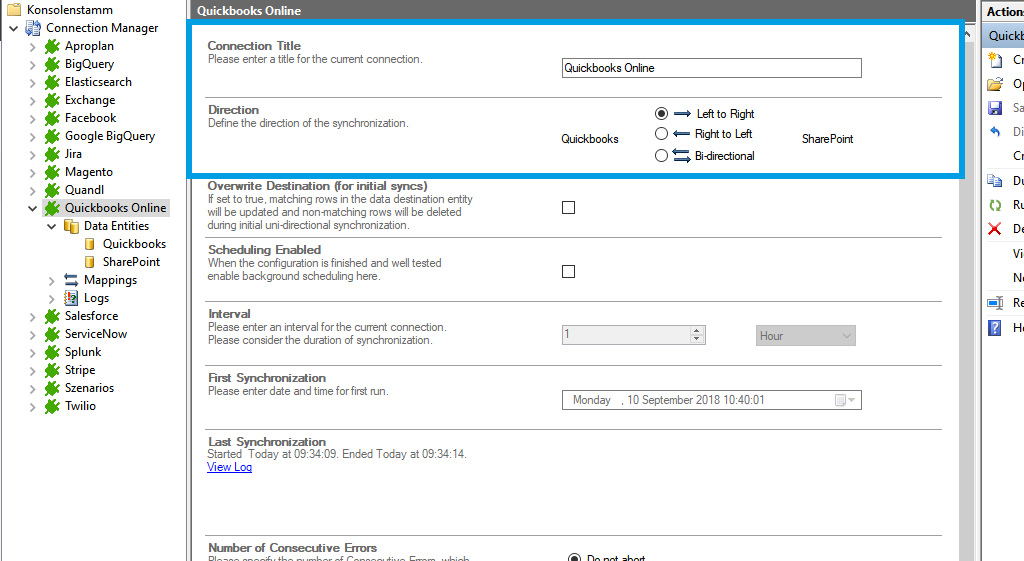The height and width of the screenshot is (561, 1024).
Task: Open the View Log link
Action: 229,467
